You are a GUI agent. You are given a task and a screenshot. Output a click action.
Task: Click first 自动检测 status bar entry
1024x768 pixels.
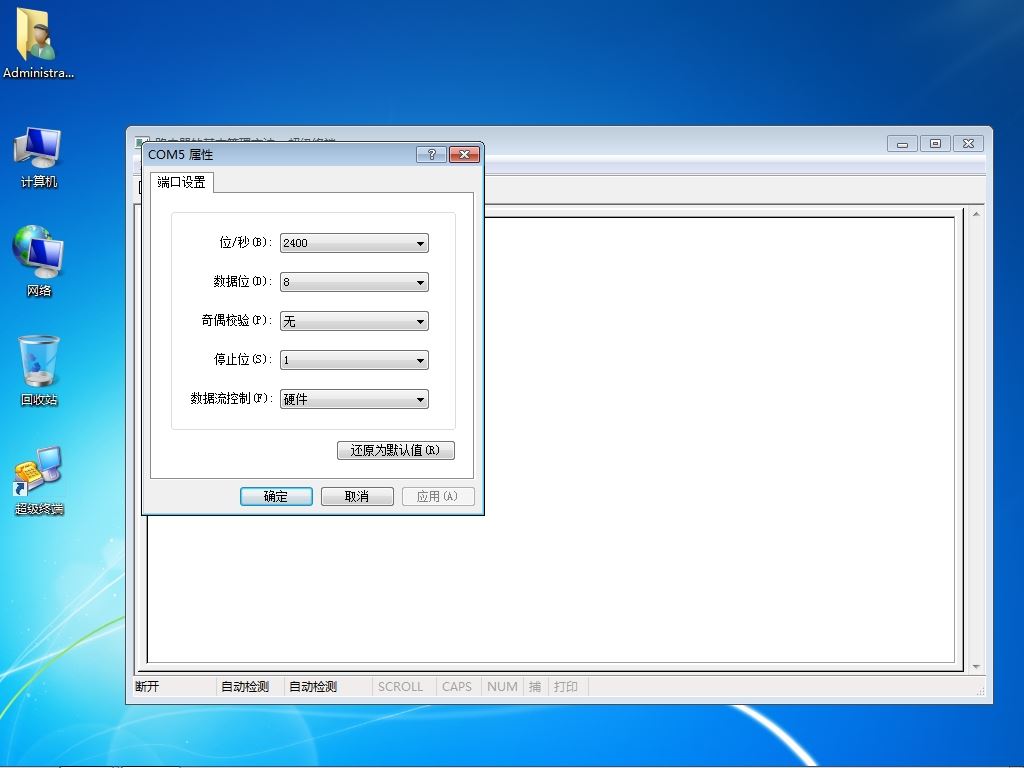click(x=245, y=686)
